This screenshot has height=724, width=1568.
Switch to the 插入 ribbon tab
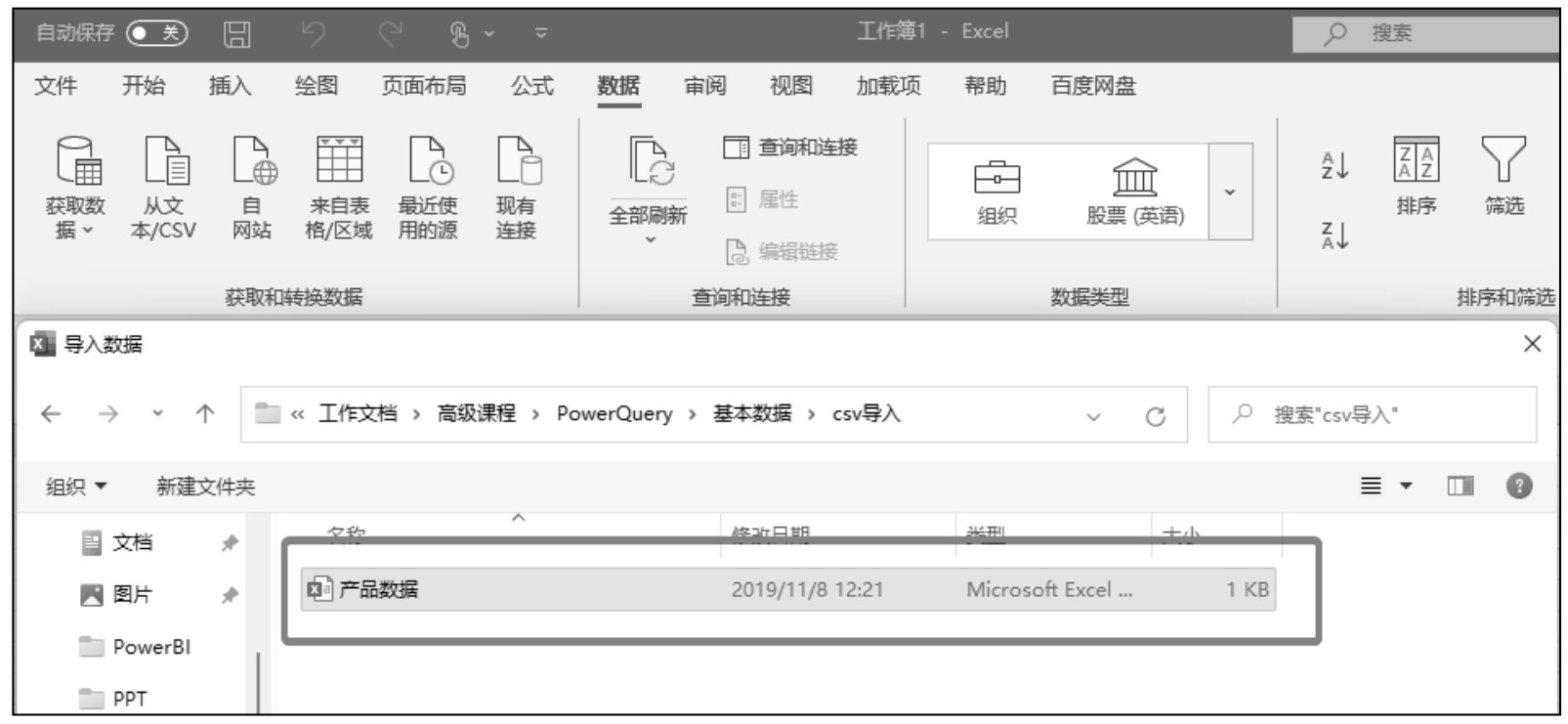coord(230,86)
